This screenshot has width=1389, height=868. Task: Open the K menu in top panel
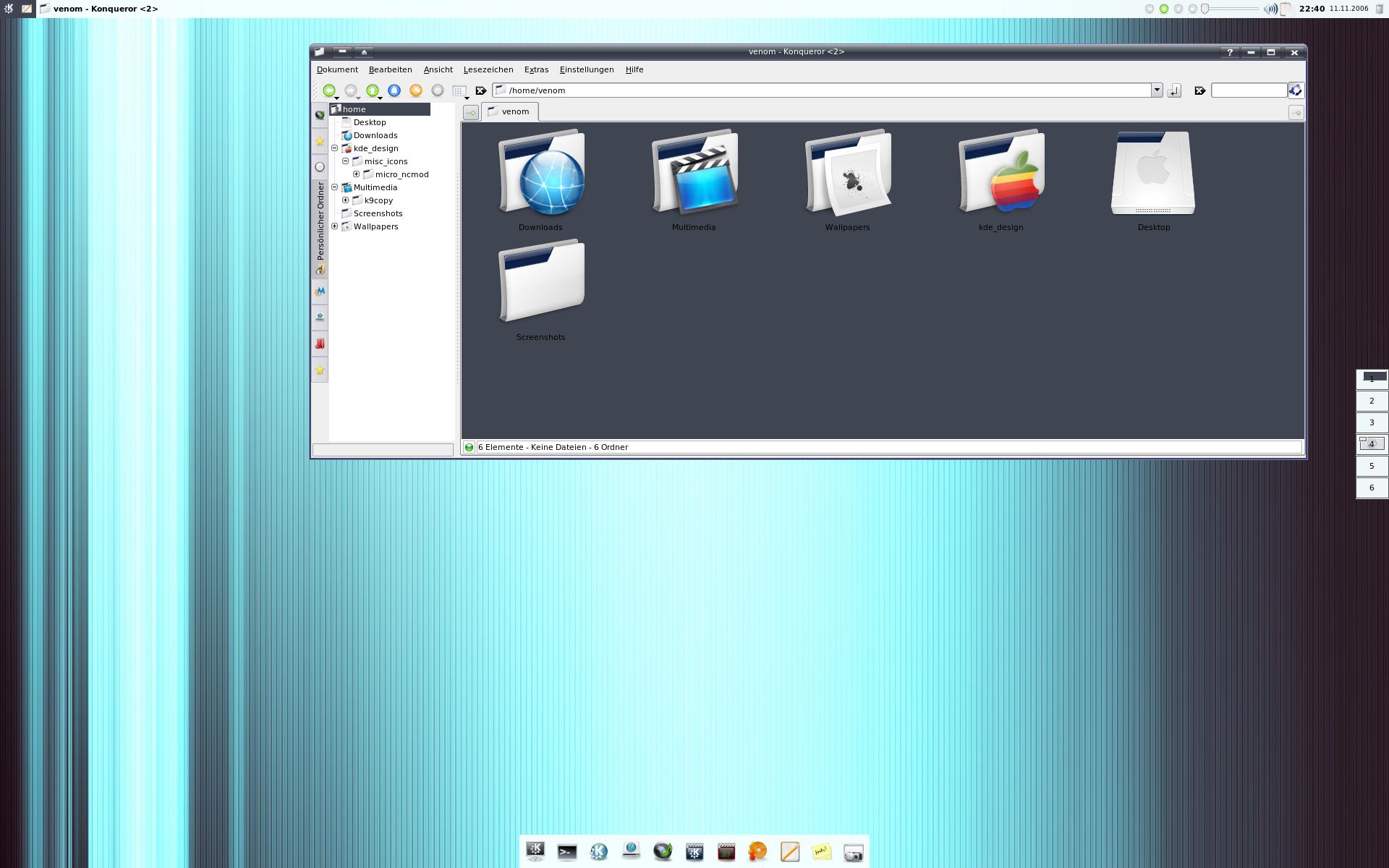click(9, 9)
